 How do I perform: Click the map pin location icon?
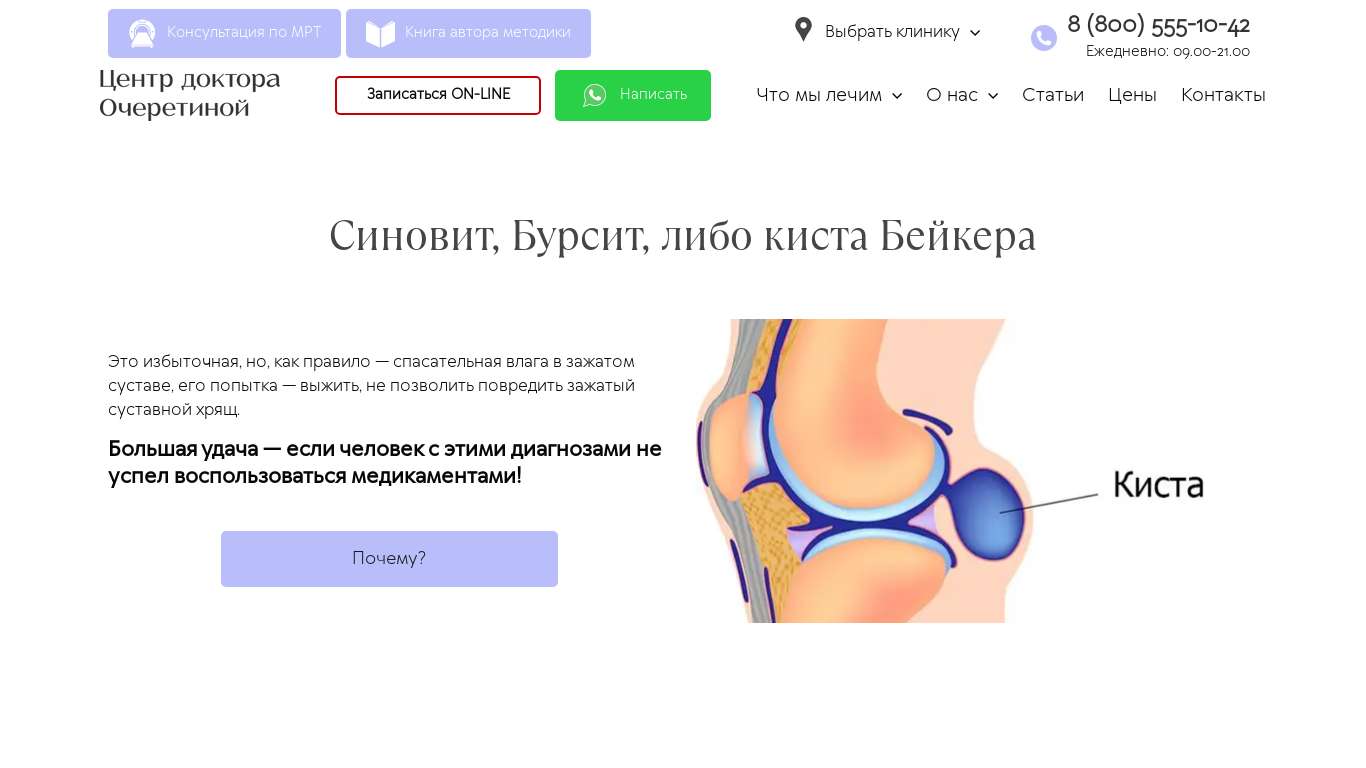point(803,30)
